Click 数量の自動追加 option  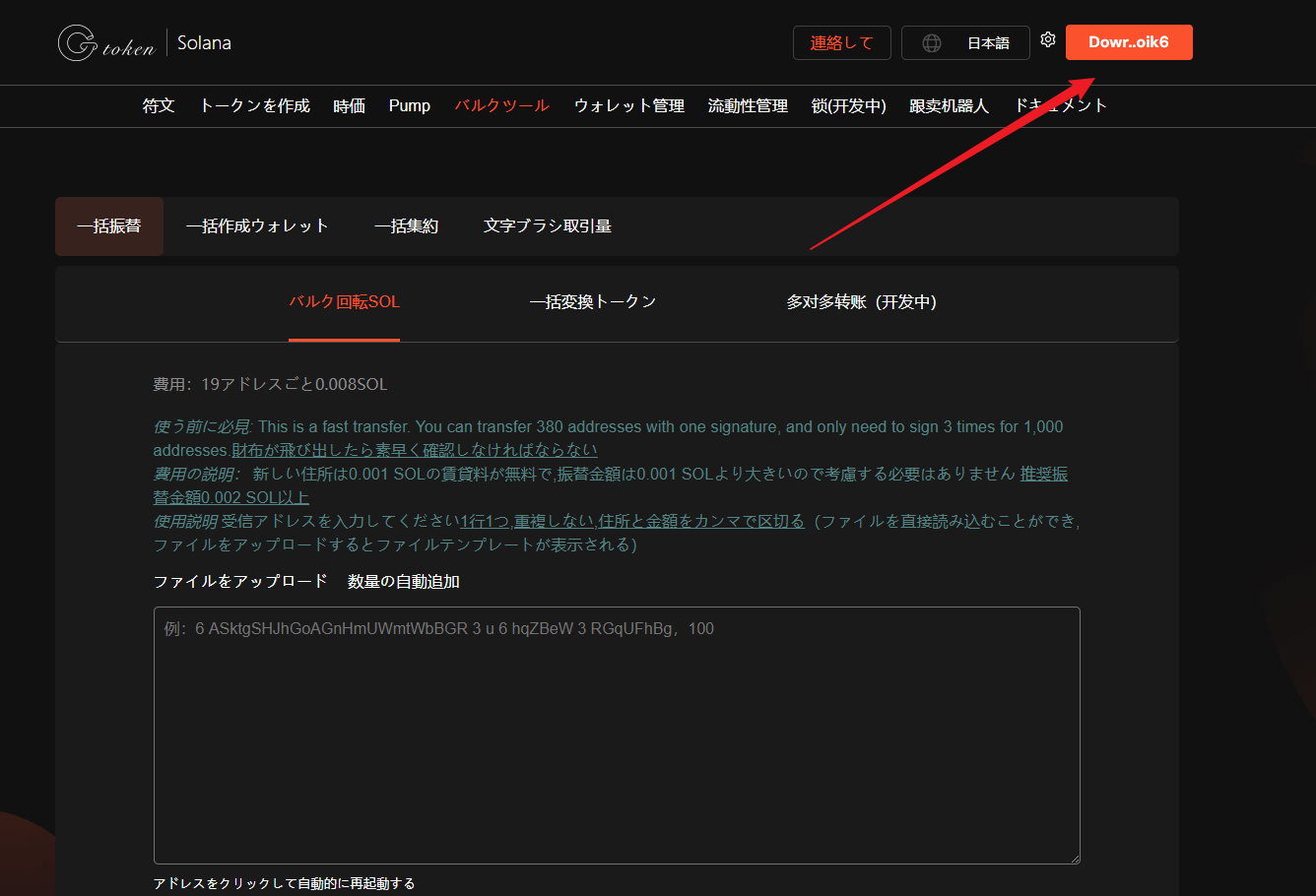tap(403, 582)
